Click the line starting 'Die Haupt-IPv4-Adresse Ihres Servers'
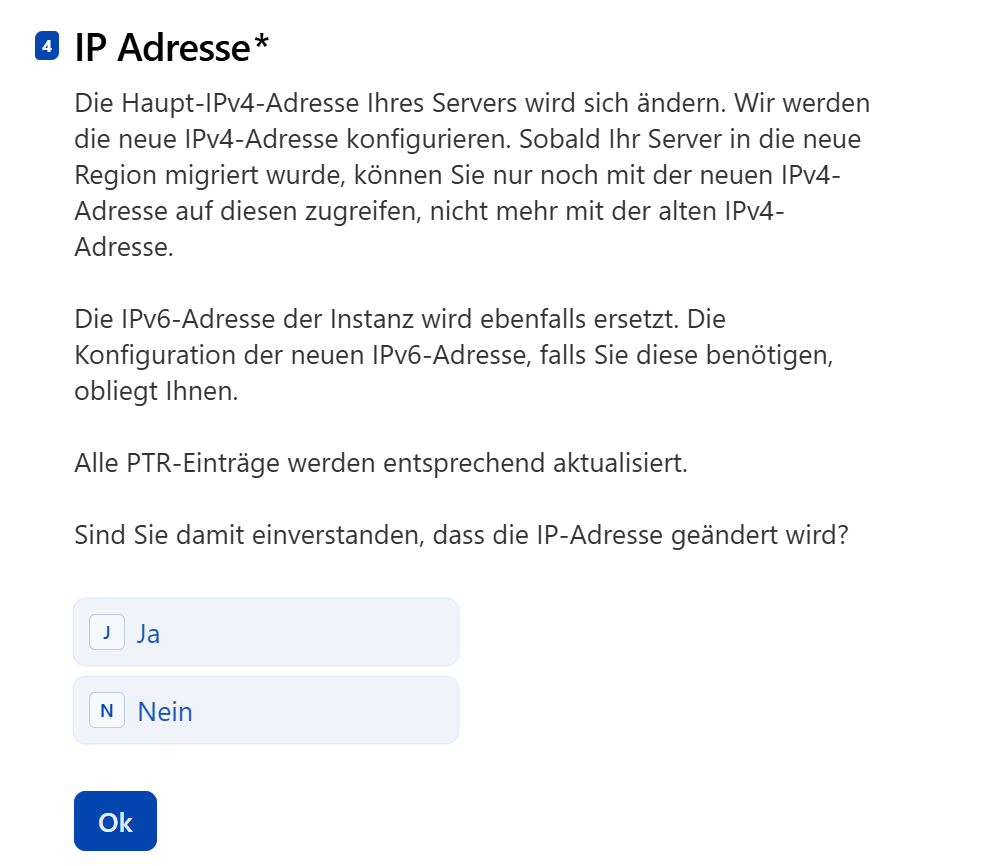998x866 pixels. (472, 103)
